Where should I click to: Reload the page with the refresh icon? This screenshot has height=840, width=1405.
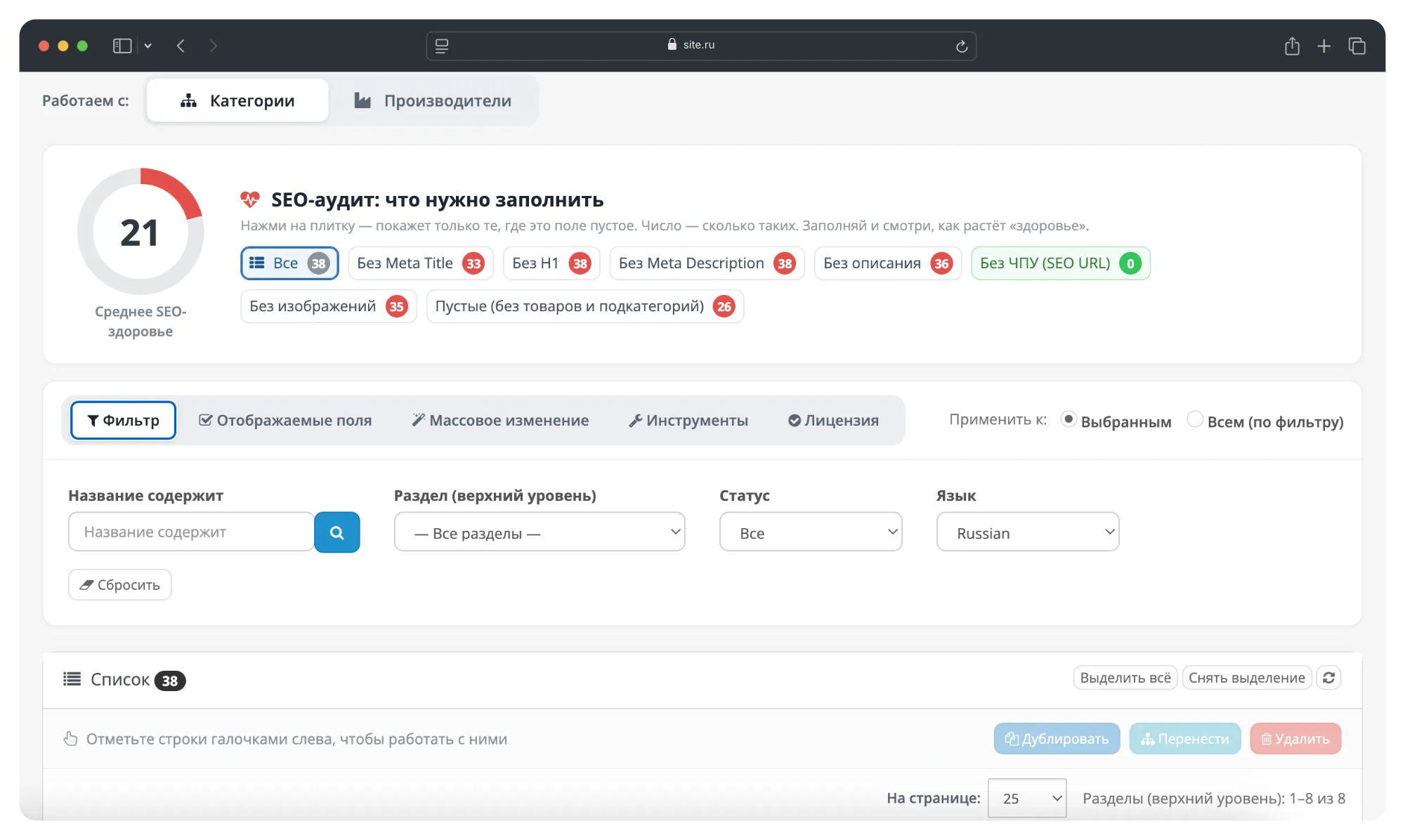(962, 46)
